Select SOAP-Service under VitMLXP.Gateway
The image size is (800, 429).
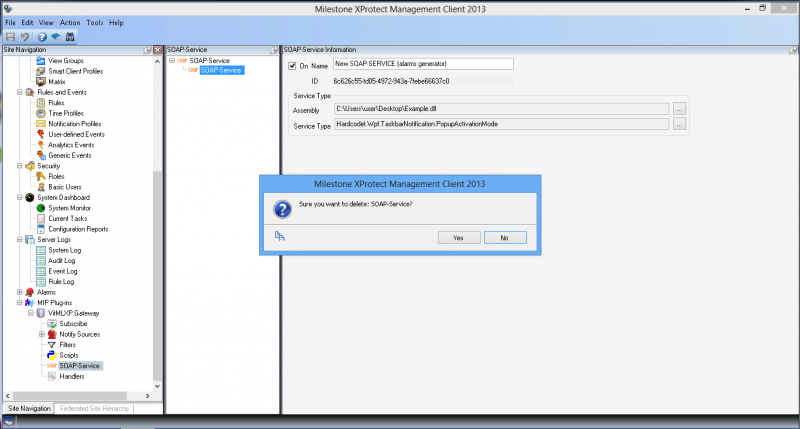click(80, 366)
